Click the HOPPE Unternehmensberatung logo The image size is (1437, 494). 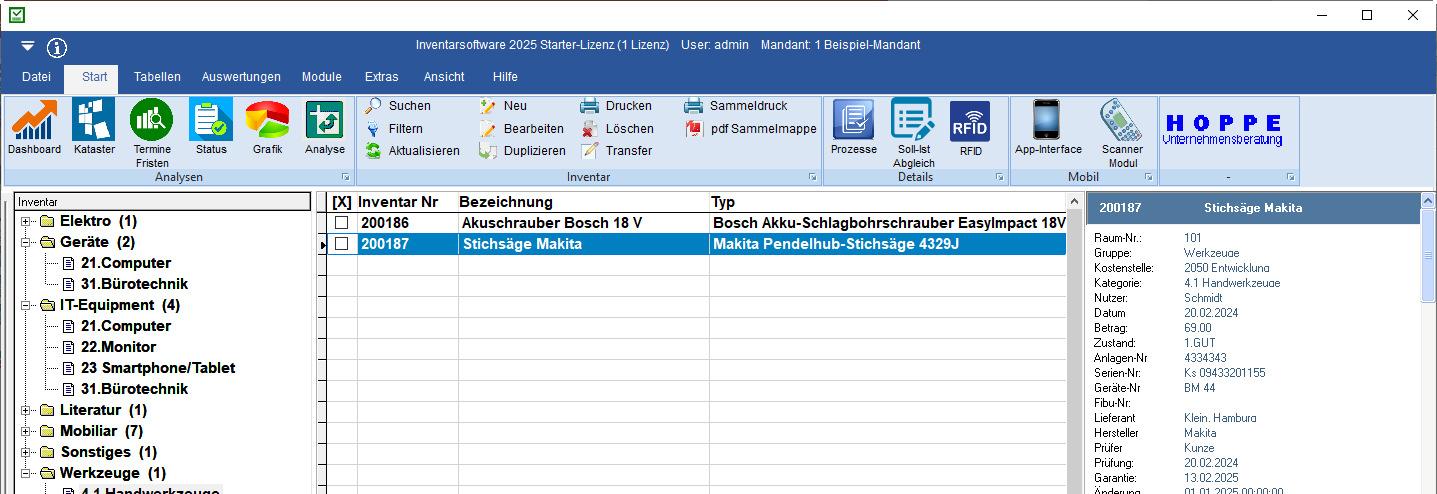click(x=1223, y=129)
